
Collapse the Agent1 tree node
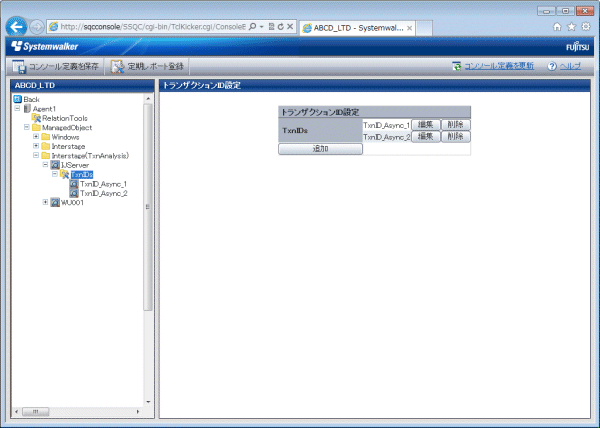[17, 108]
